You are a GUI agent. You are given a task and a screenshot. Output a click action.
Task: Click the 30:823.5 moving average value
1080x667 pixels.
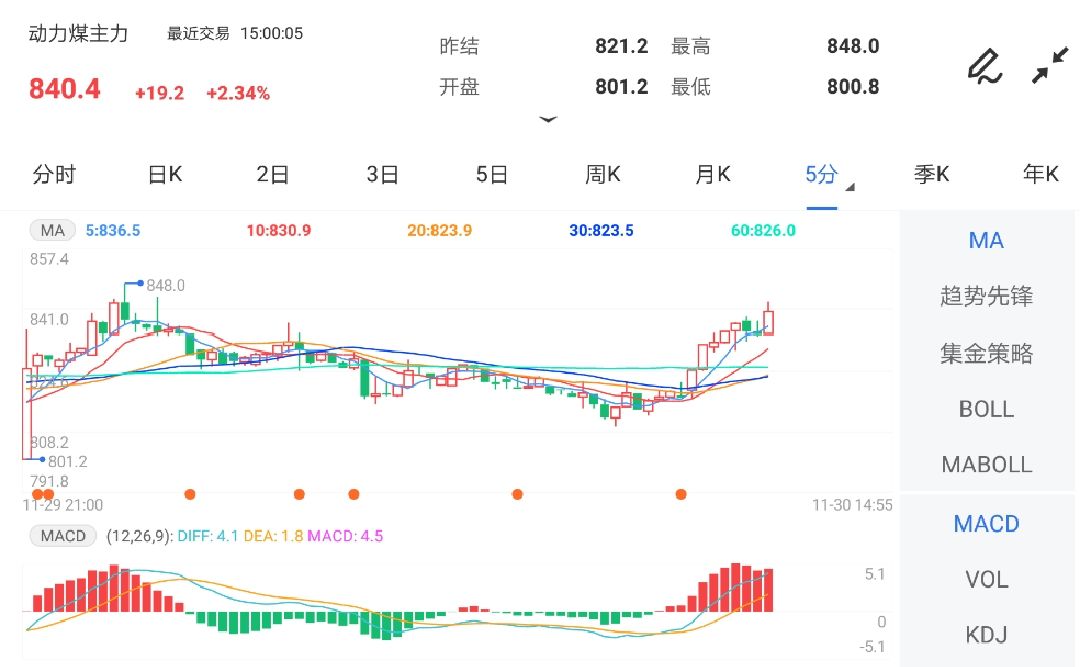601,230
